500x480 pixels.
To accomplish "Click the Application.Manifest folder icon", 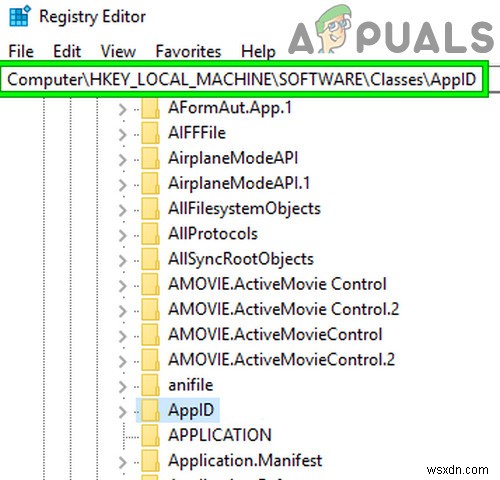I will click(150, 461).
